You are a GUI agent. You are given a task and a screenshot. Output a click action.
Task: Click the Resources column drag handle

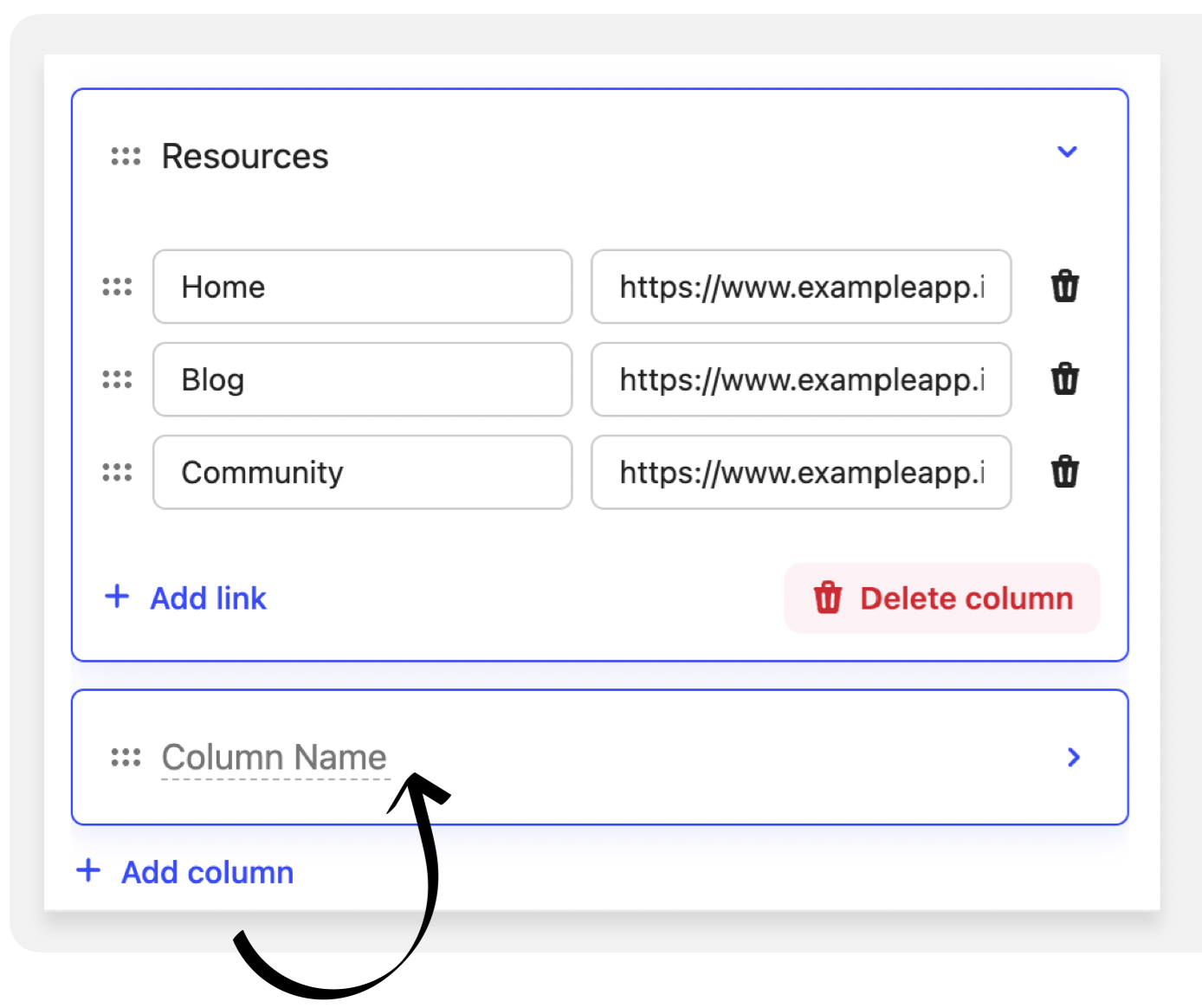tap(126, 157)
